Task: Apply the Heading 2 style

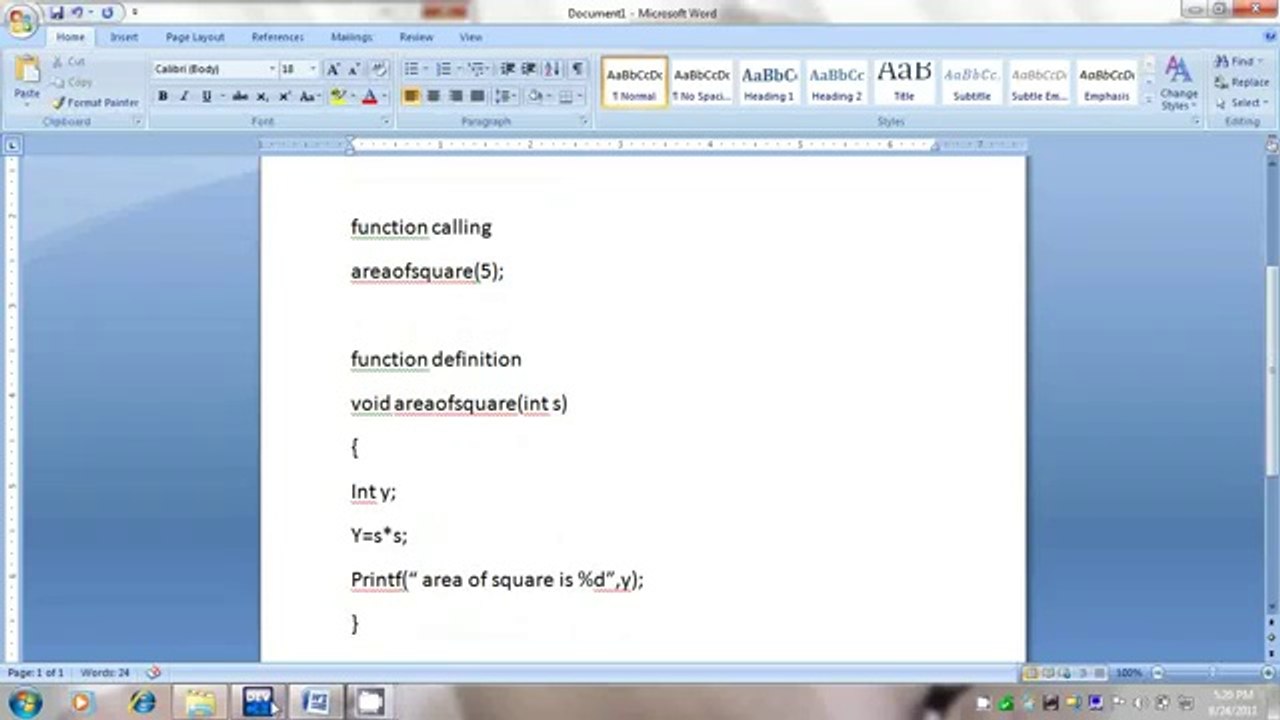Action: click(837, 81)
